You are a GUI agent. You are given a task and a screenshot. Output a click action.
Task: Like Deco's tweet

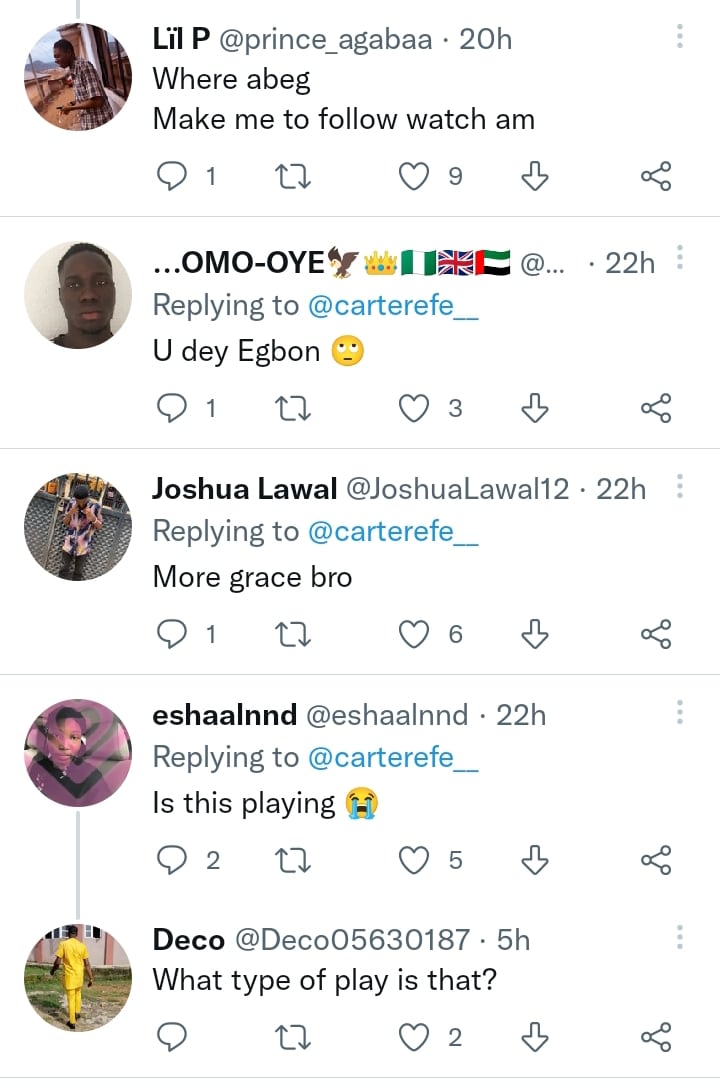click(413, 1038)
